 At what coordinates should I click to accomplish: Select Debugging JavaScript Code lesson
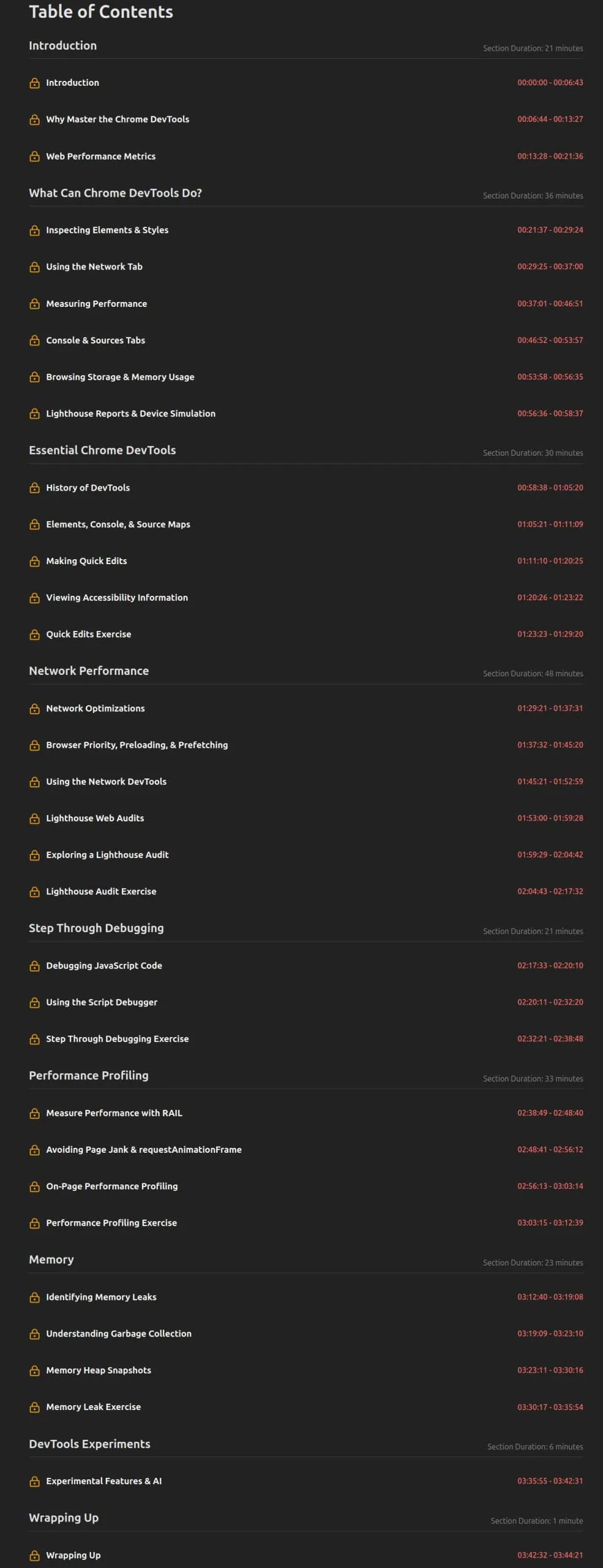click(104, 965)
